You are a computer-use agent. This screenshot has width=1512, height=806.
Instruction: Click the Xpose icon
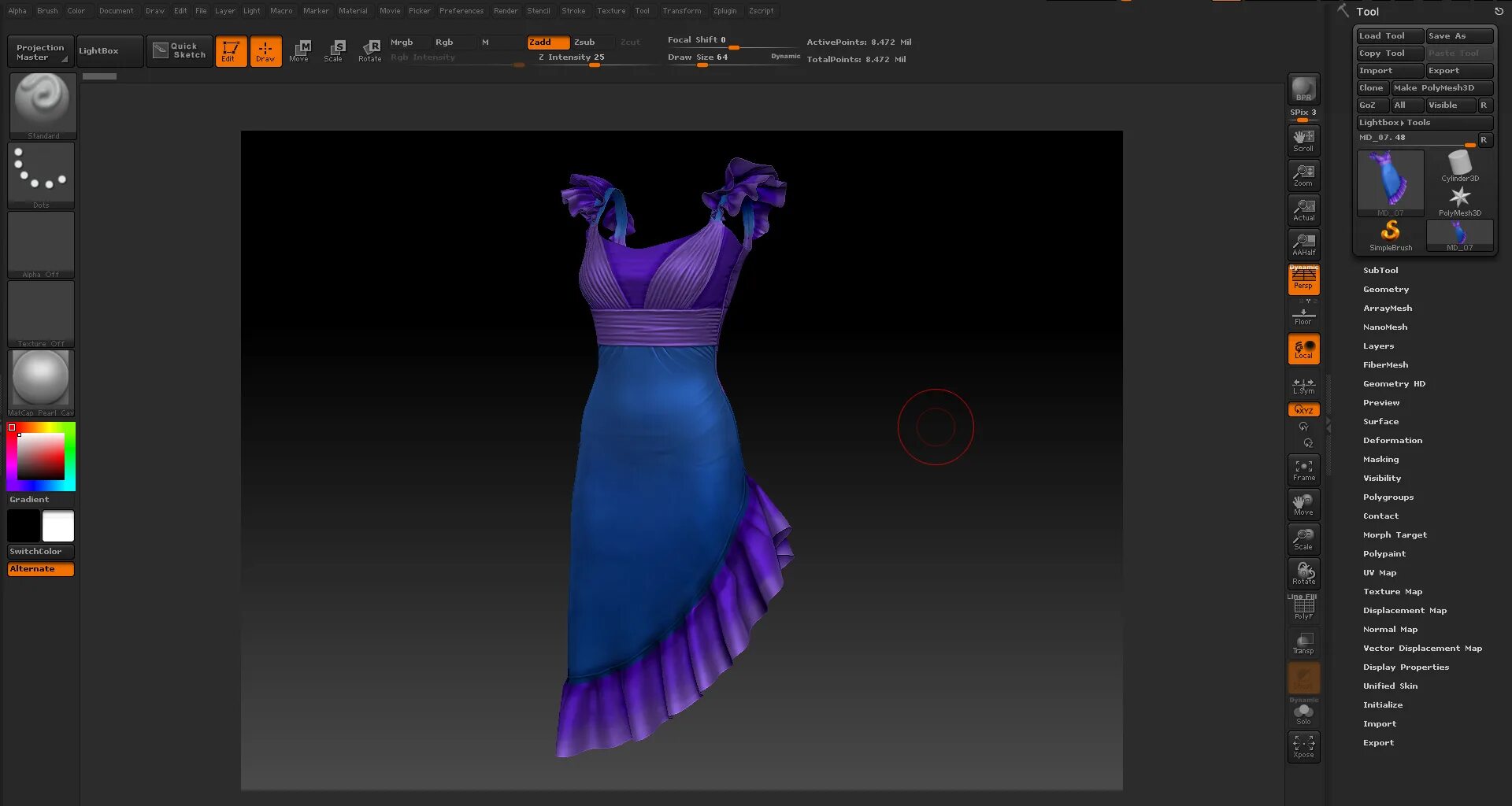click(1303, 746)
